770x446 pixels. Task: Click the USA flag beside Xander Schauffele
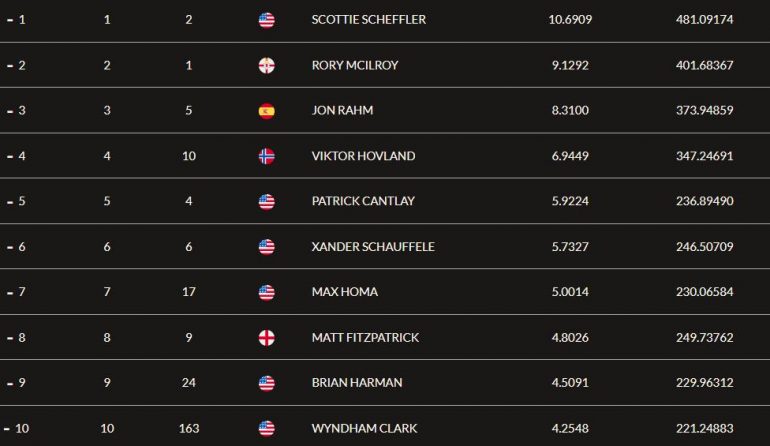click(267, 247)
